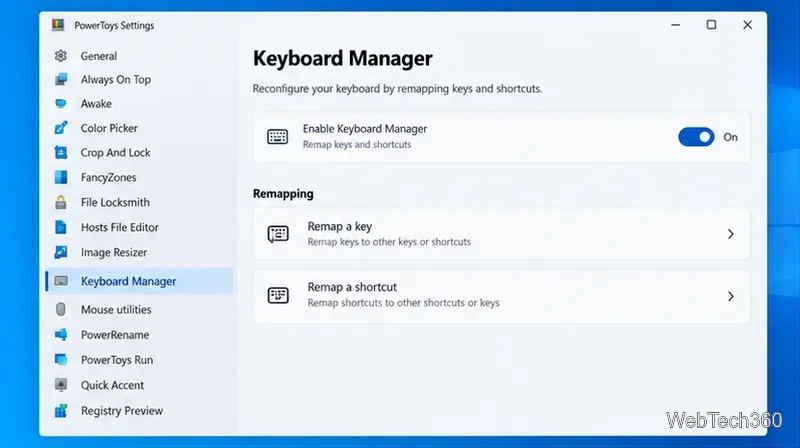This screenshot has width=800, height=448.
Task: Click the Registry Preview cubes icon
Action: click(x=61, y=410)
